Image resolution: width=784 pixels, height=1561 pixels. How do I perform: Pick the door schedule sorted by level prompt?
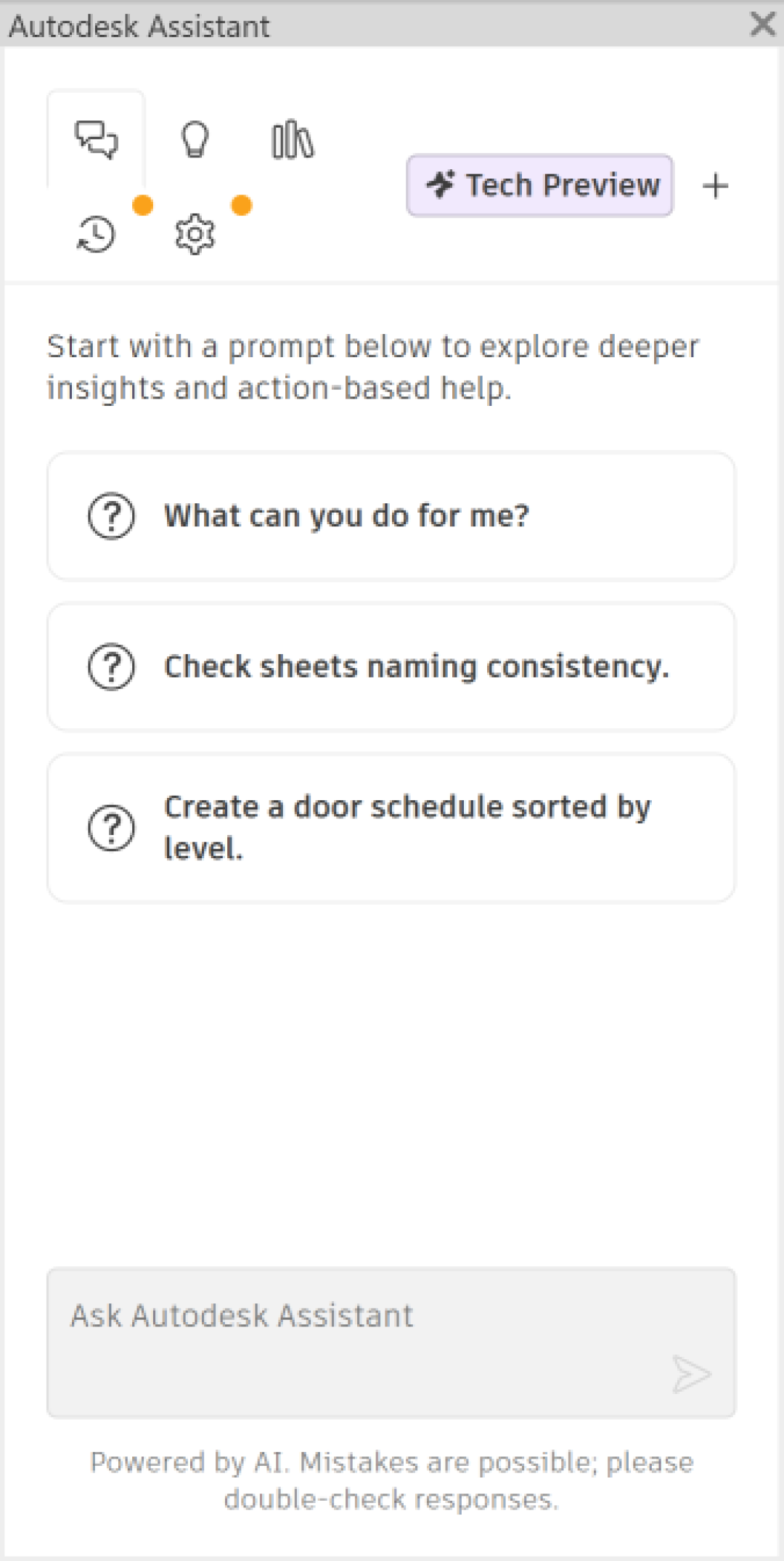(391, 828)
